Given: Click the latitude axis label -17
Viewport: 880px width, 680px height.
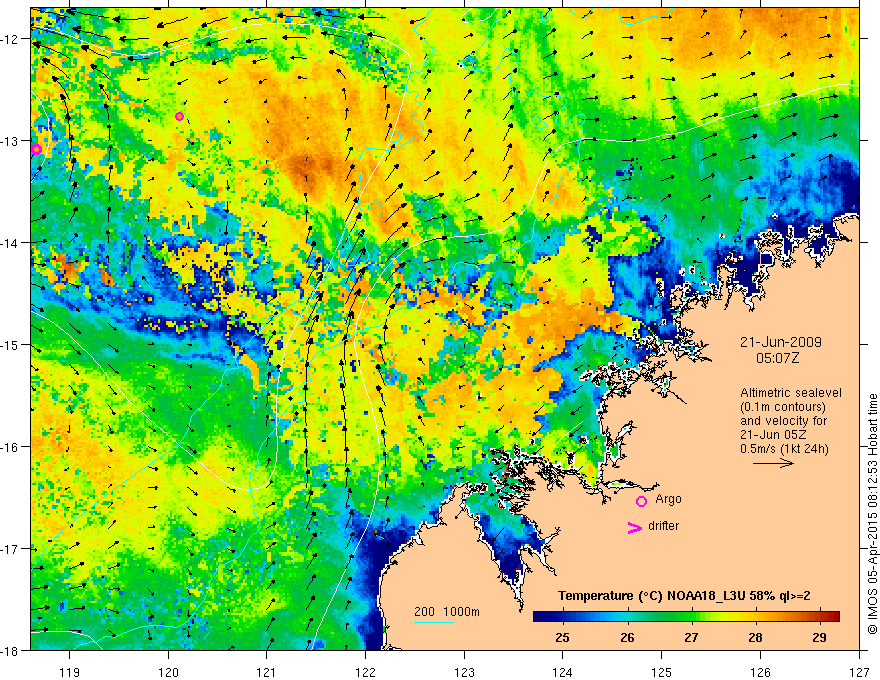Looking at the screenshot, I should point(11,549).
